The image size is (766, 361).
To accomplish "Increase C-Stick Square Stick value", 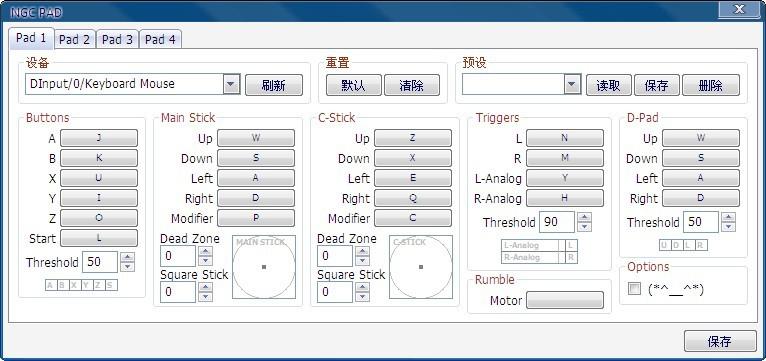I will 362,287.
